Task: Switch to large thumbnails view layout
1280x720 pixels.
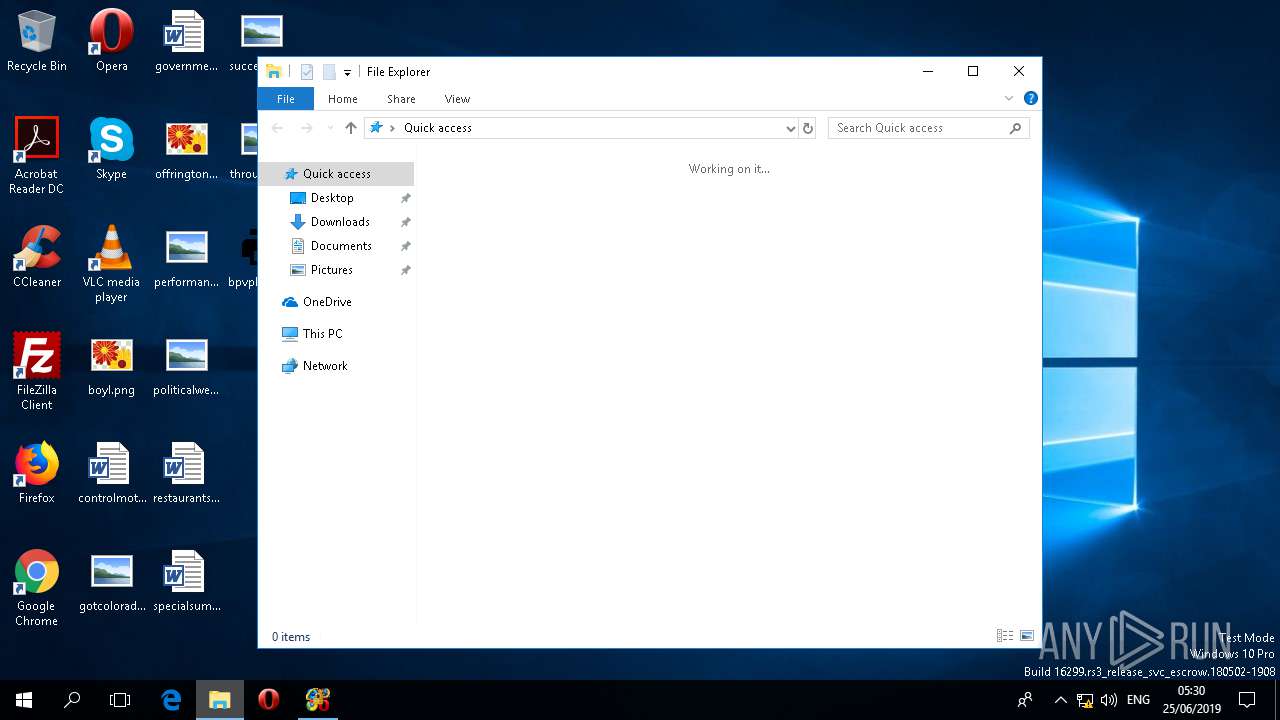Action: coord(1026,636)
